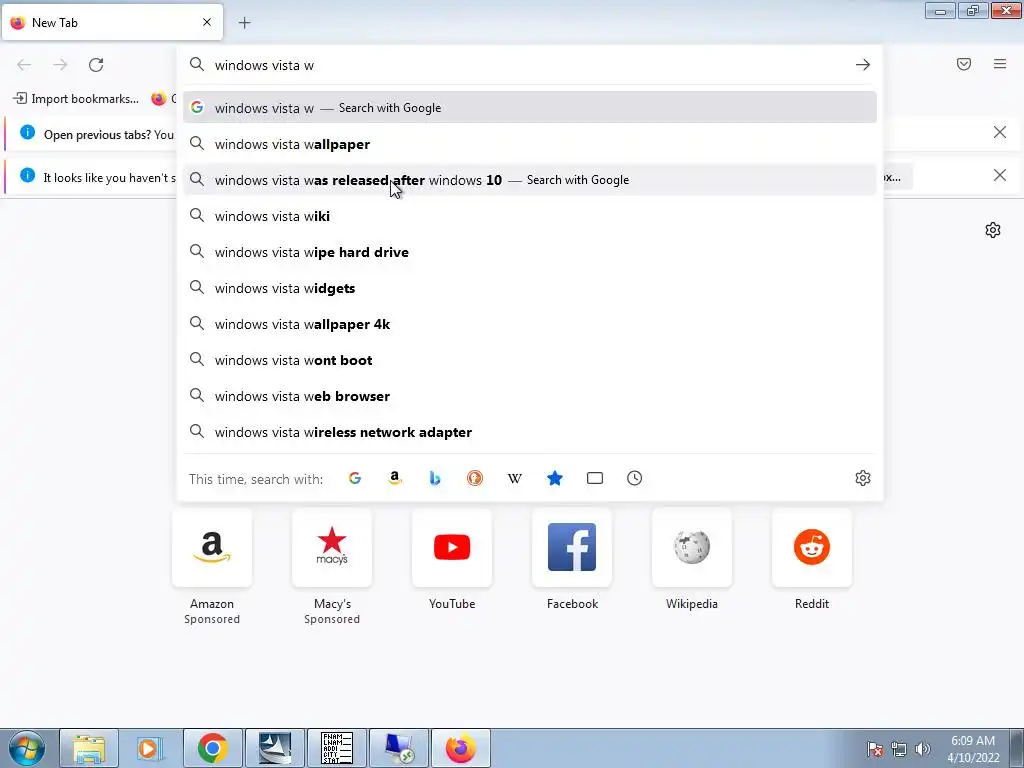Select 'windows vista wireless network adapter' suggestion
The image size is (1024, 768).
click(x=530, y=432)
